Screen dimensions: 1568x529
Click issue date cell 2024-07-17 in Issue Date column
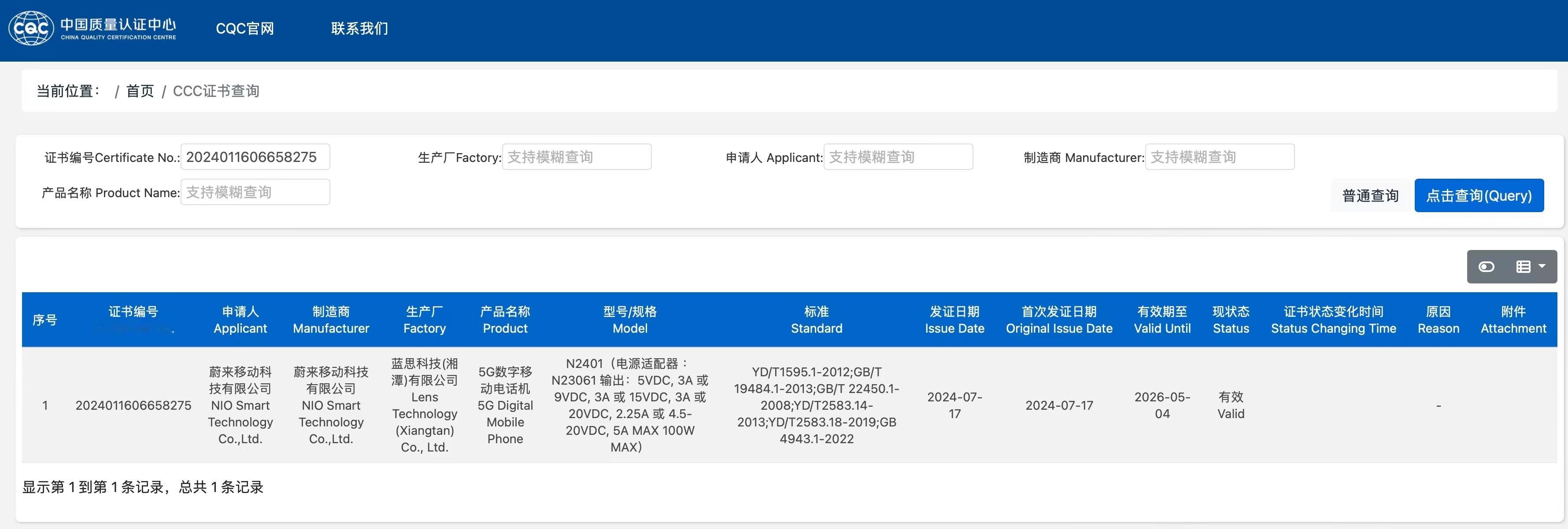point(954,406)
